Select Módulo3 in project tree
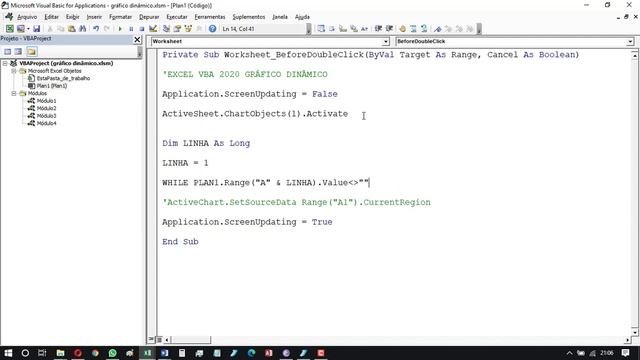Screen dimensions: 640x360 pos(46,116)
